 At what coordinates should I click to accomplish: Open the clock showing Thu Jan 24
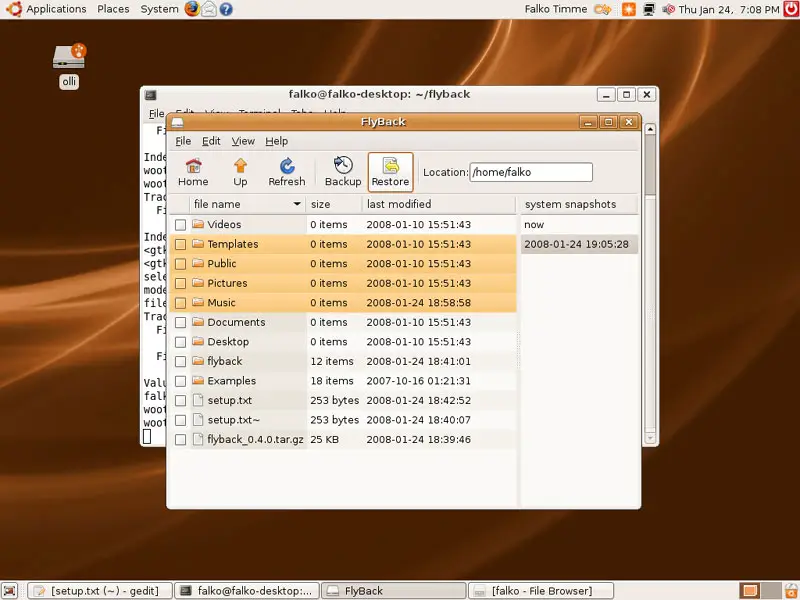coord(729,9)
